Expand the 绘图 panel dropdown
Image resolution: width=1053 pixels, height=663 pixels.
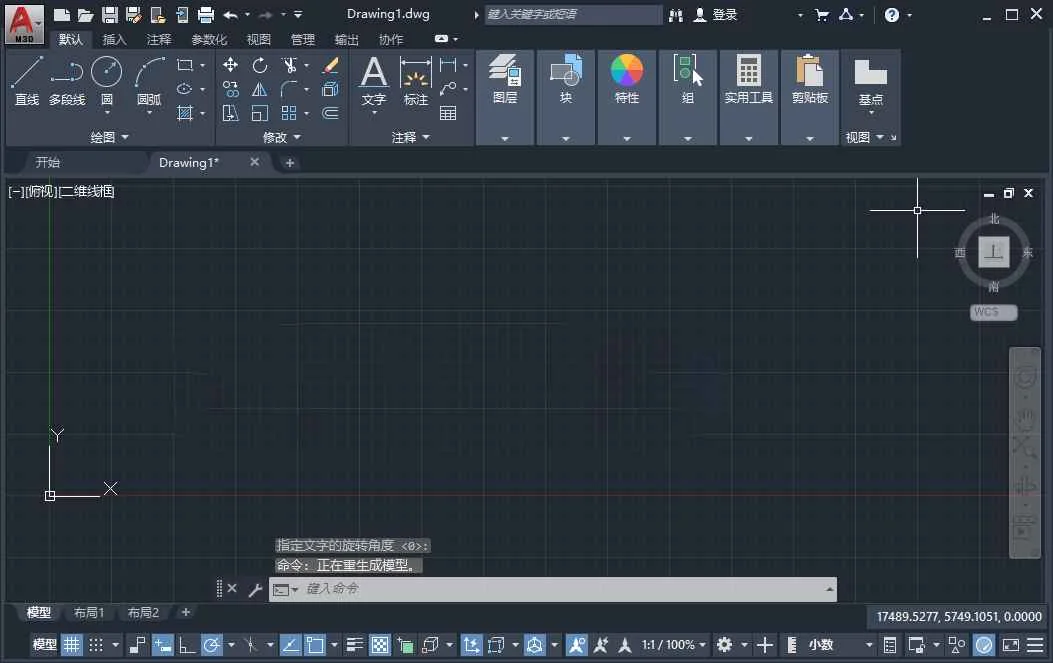[109, 137]
